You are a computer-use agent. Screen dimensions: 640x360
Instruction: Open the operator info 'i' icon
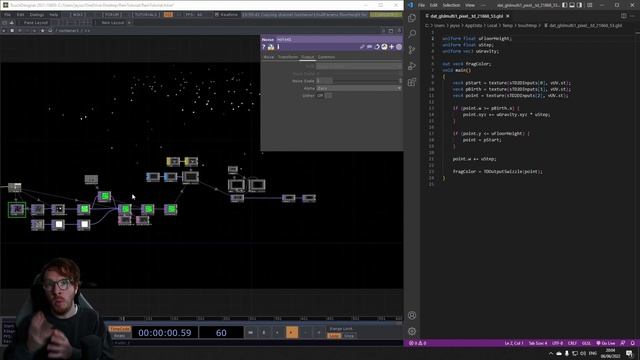pos(278,47)
